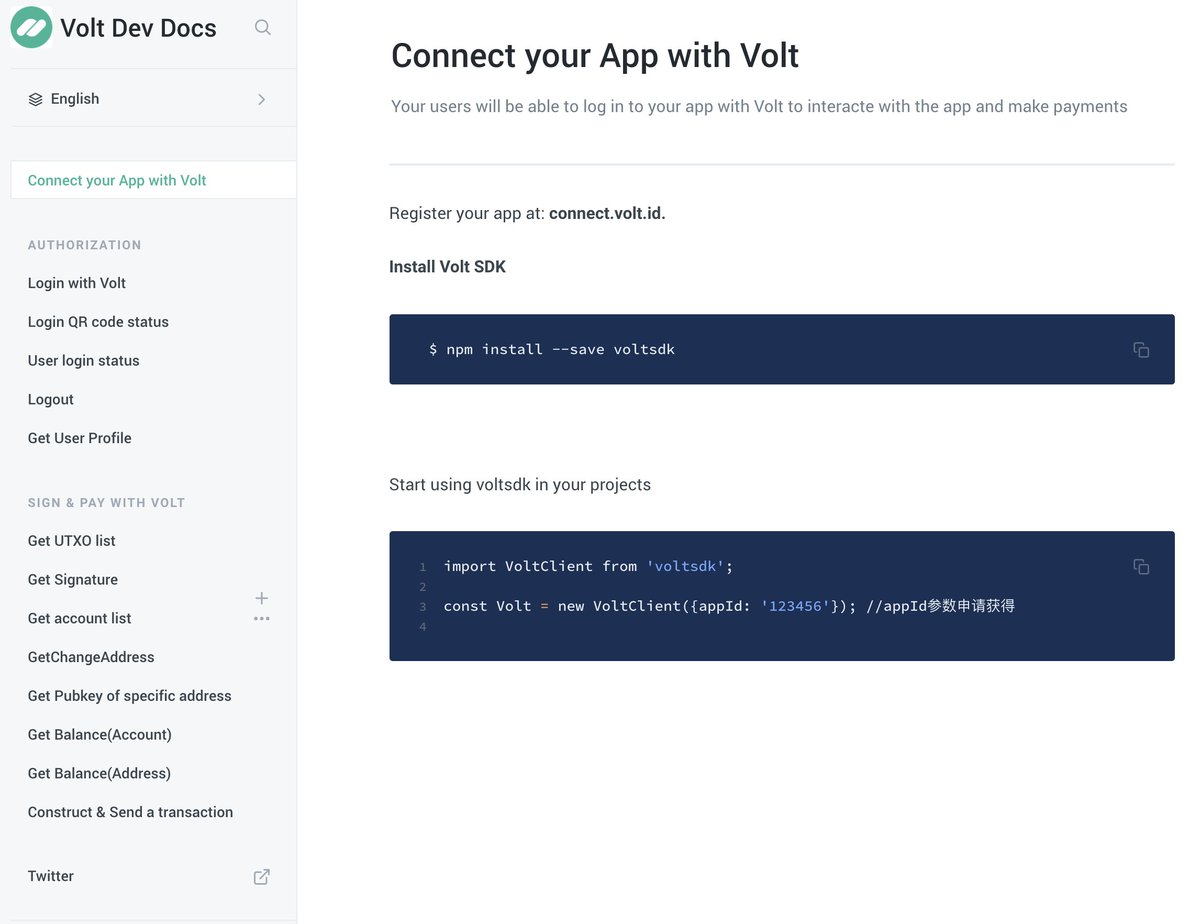
Task: Open Get Pubkey of specific address
Action: click(130, 696)
